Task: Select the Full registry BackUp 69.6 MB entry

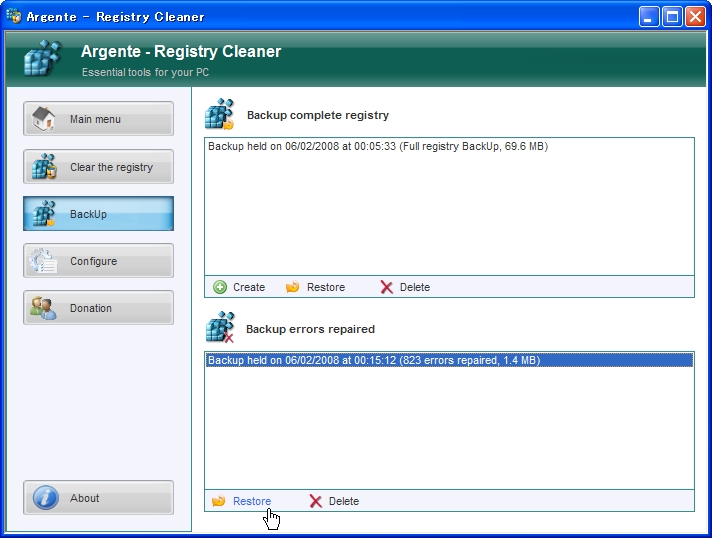Action: coord(449,146)
